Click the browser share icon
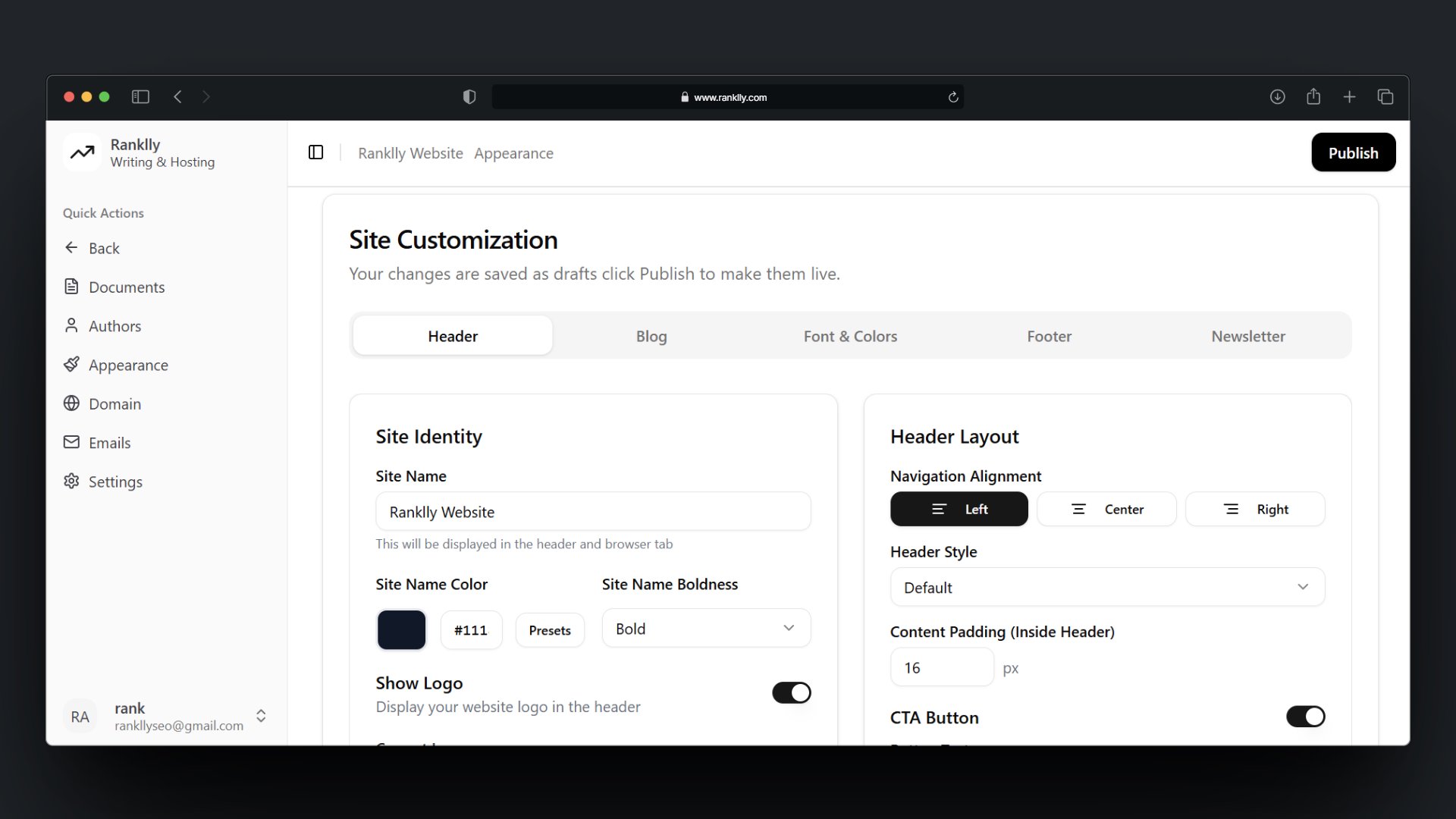Screen dimensions: 1456x819 (x=1313, y=96)
